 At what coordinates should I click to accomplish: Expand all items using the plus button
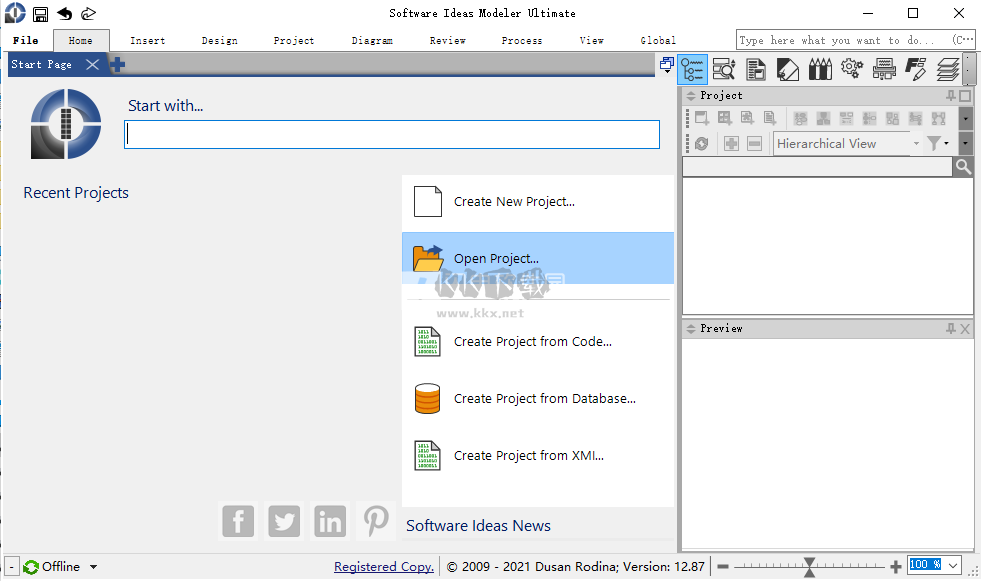coord(733,143)
